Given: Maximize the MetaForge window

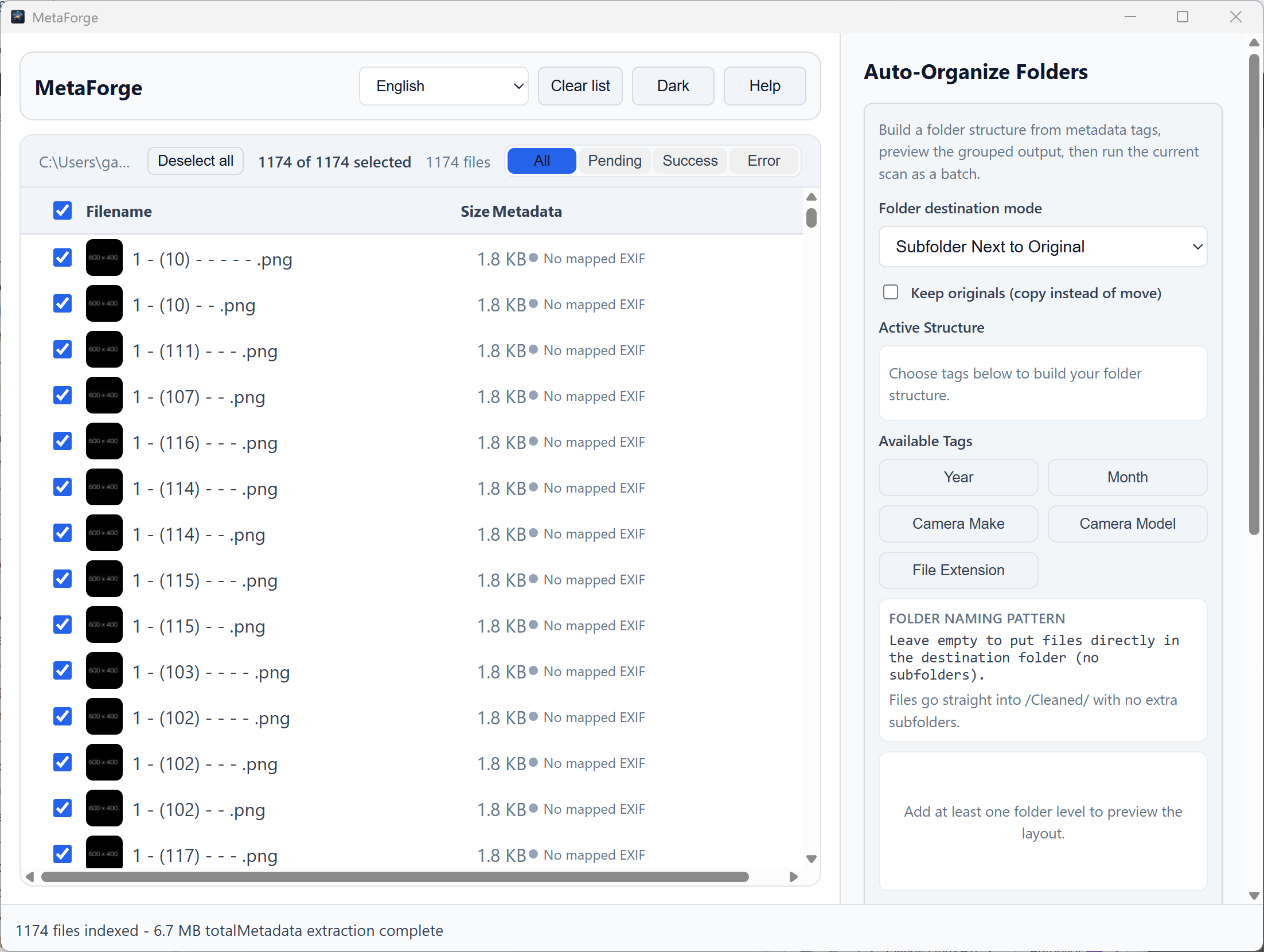Looking at the screenshot, I should (x=1183, y=17).
